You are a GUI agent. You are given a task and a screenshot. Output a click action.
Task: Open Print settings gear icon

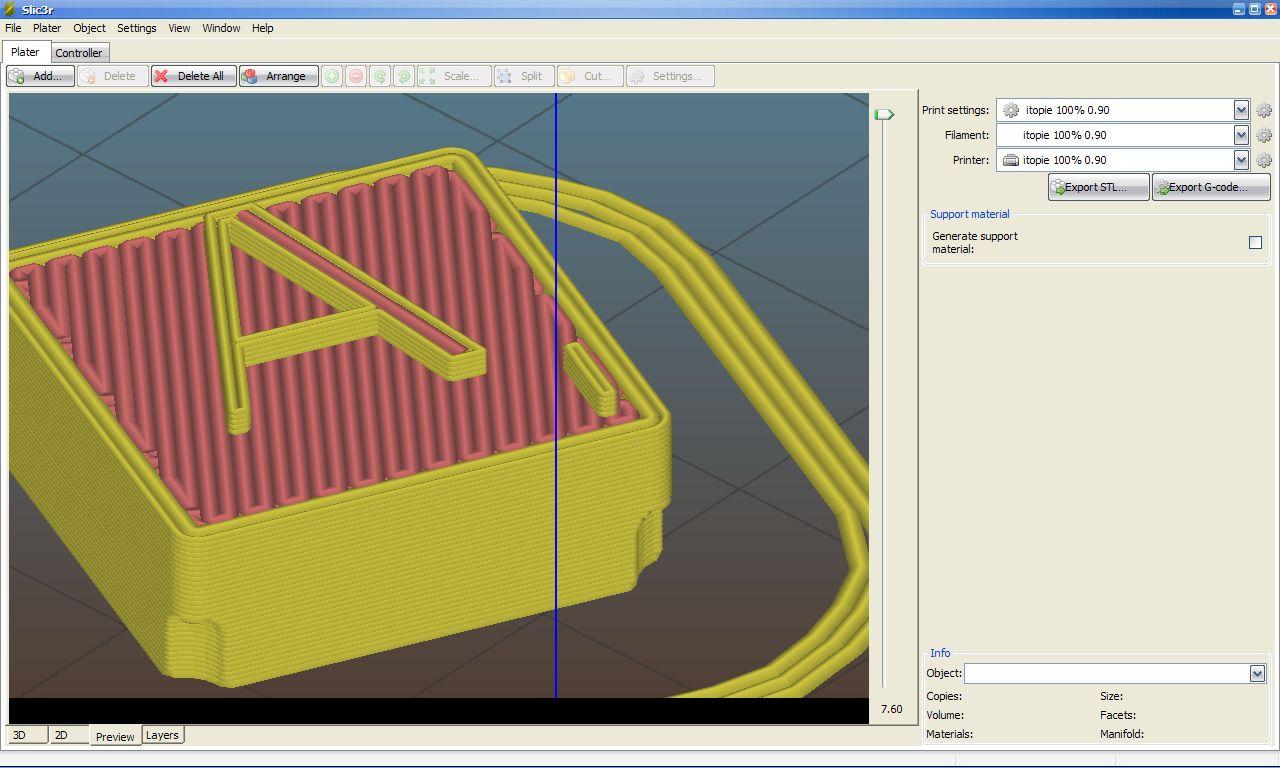1264,111
